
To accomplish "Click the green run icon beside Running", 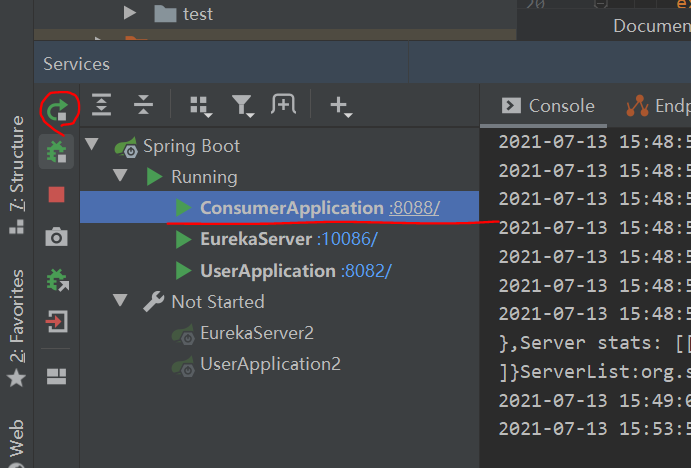I will point(154,176).
